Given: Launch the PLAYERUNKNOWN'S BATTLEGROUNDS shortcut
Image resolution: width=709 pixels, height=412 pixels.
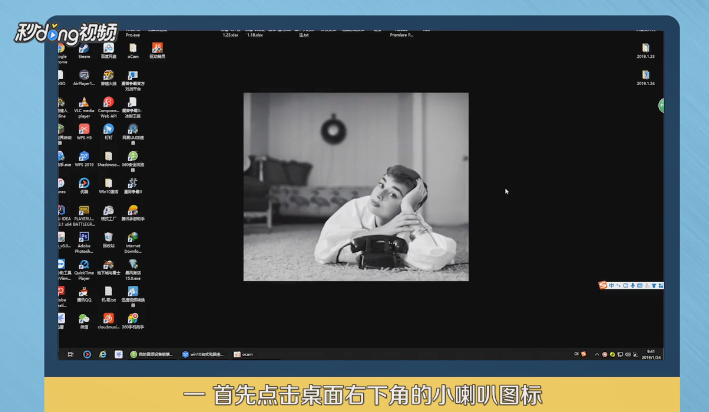Looking at the screenshot, I should point(84,216).
